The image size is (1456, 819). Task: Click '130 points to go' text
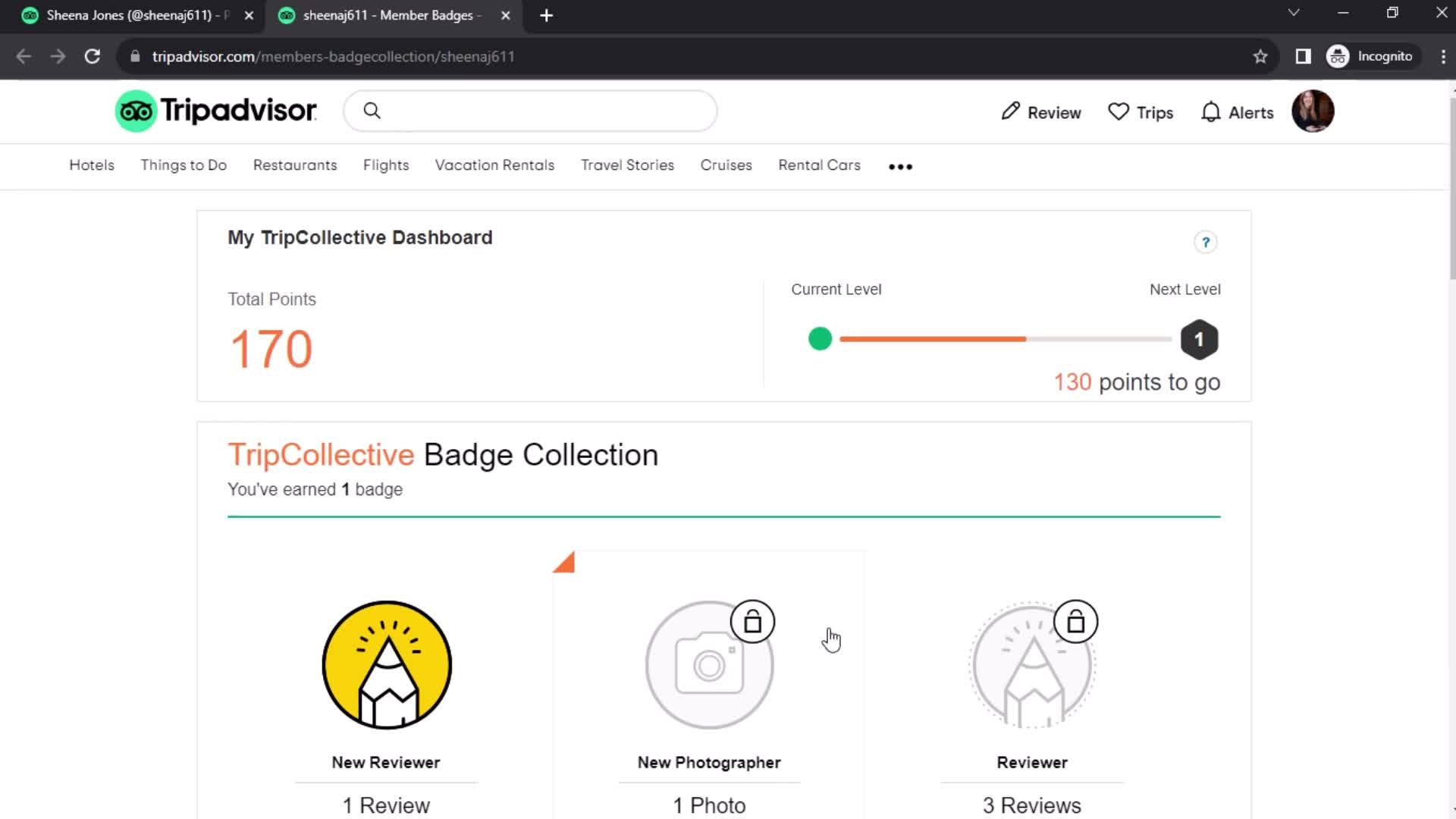(1137, 382)
